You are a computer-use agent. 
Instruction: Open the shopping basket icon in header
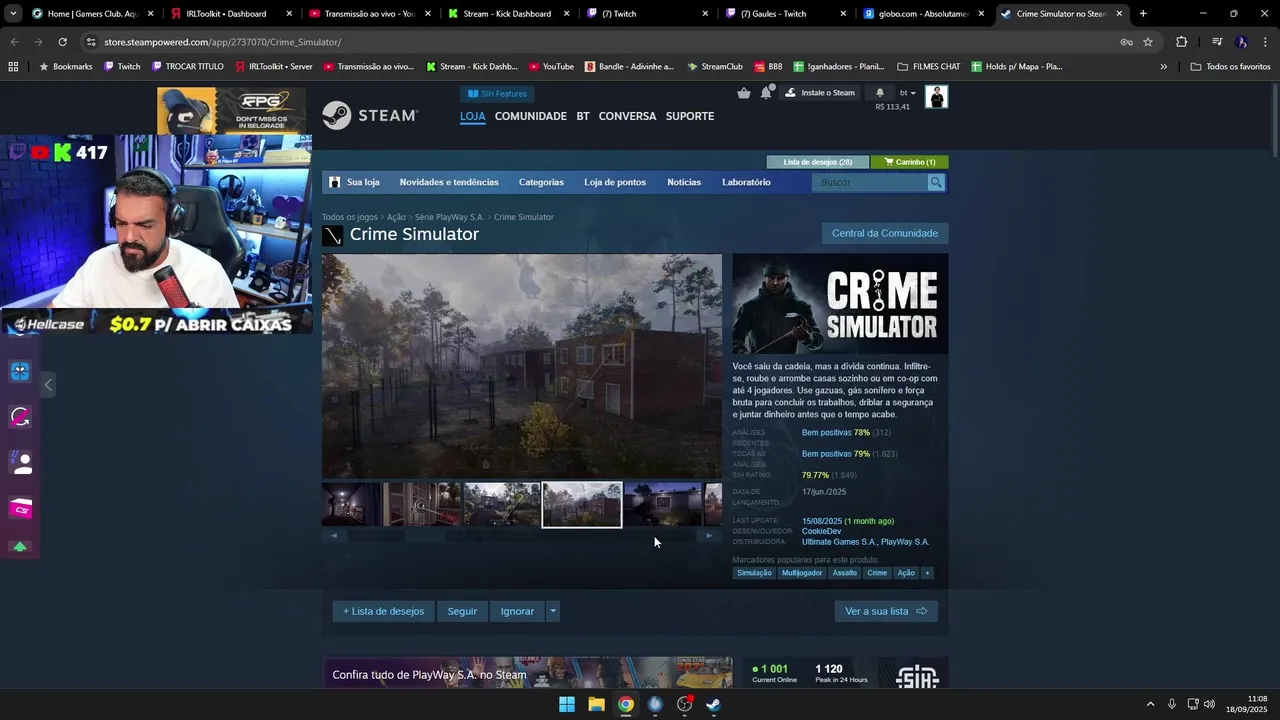tap(744, 93)
